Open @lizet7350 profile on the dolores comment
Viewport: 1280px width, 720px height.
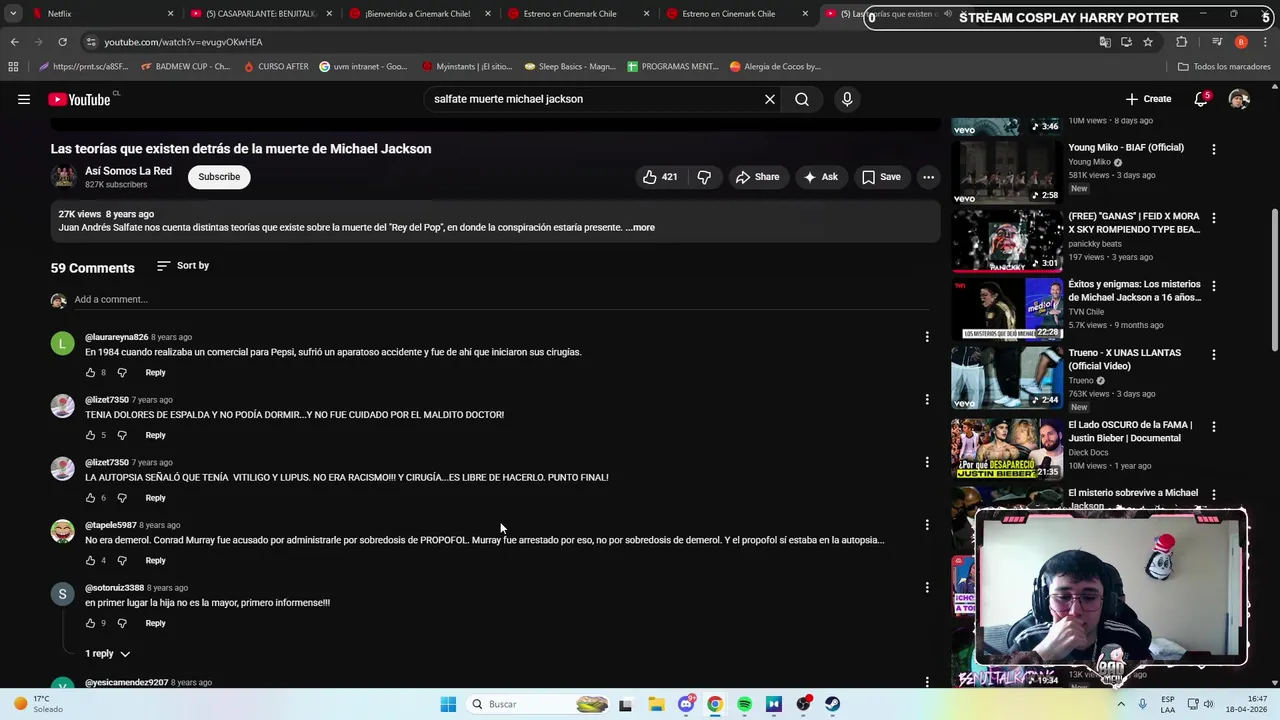pyautogui.click(x=107, y=400)
